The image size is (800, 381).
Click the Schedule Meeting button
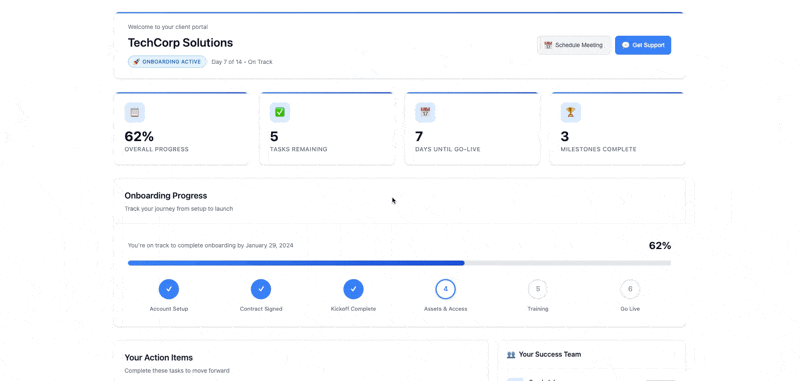tap(573, 45)
